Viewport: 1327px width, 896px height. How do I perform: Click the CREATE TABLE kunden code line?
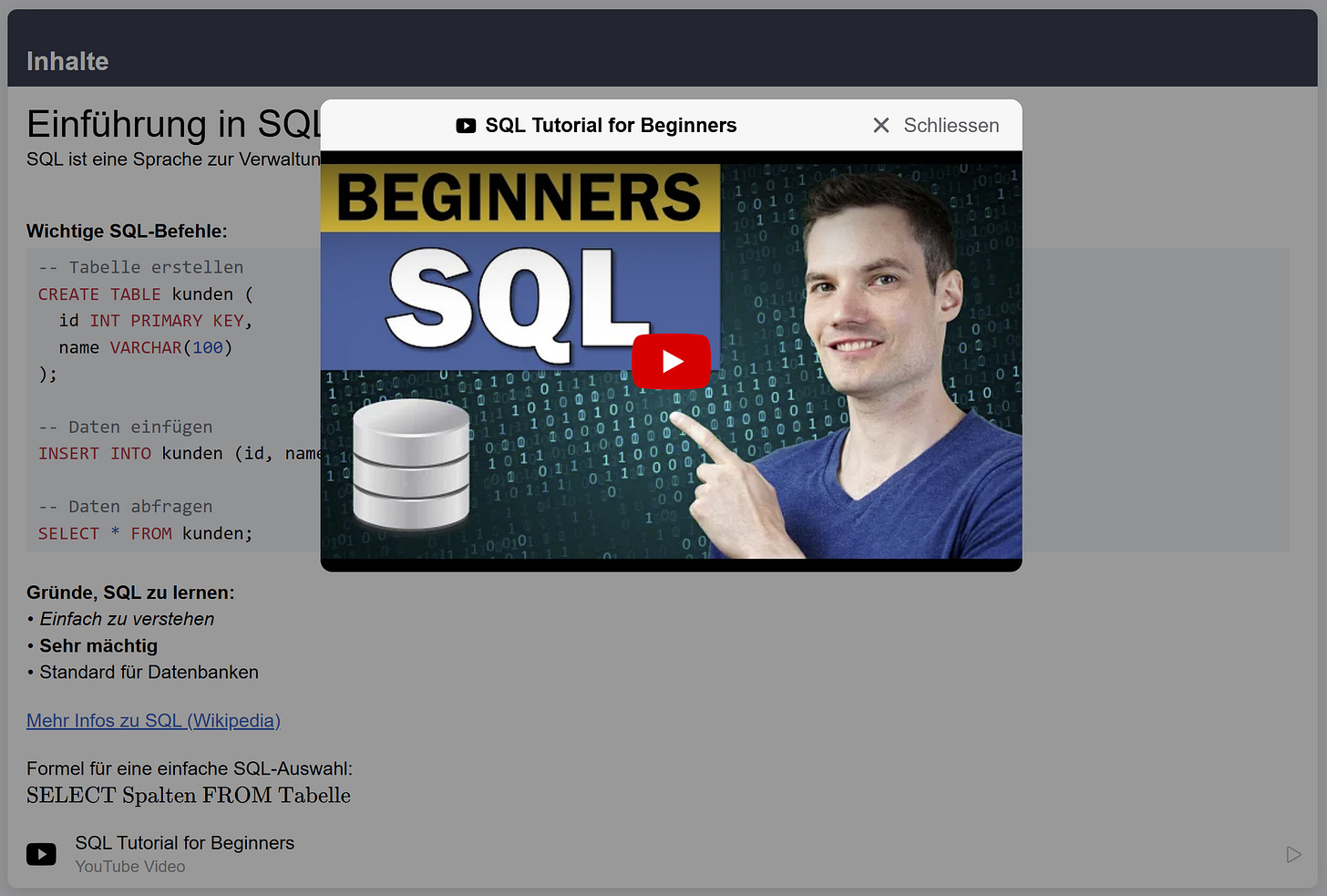click(x=146, y=294)
